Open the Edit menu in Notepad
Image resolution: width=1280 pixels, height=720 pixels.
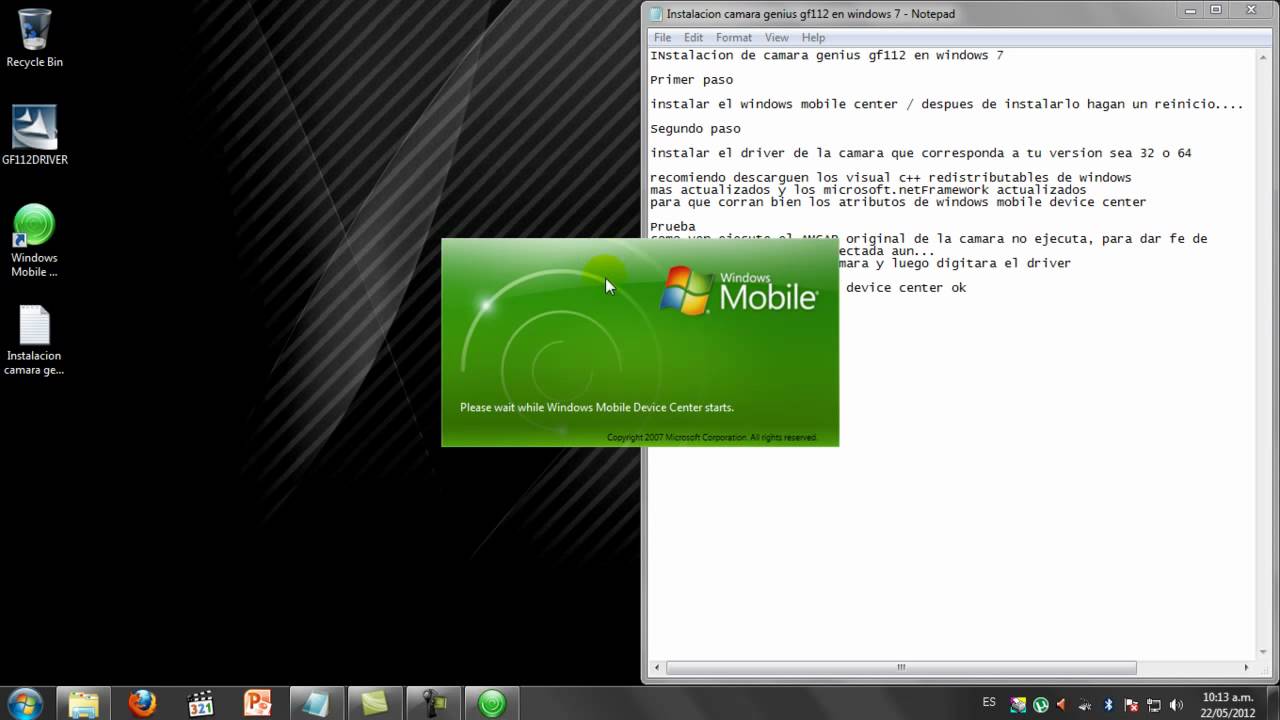(693, 37)
